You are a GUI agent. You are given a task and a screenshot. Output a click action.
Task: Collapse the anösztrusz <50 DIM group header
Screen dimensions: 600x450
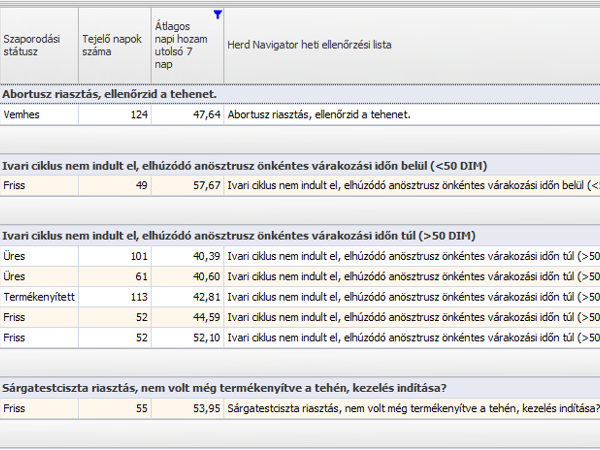tap(244, 165)
